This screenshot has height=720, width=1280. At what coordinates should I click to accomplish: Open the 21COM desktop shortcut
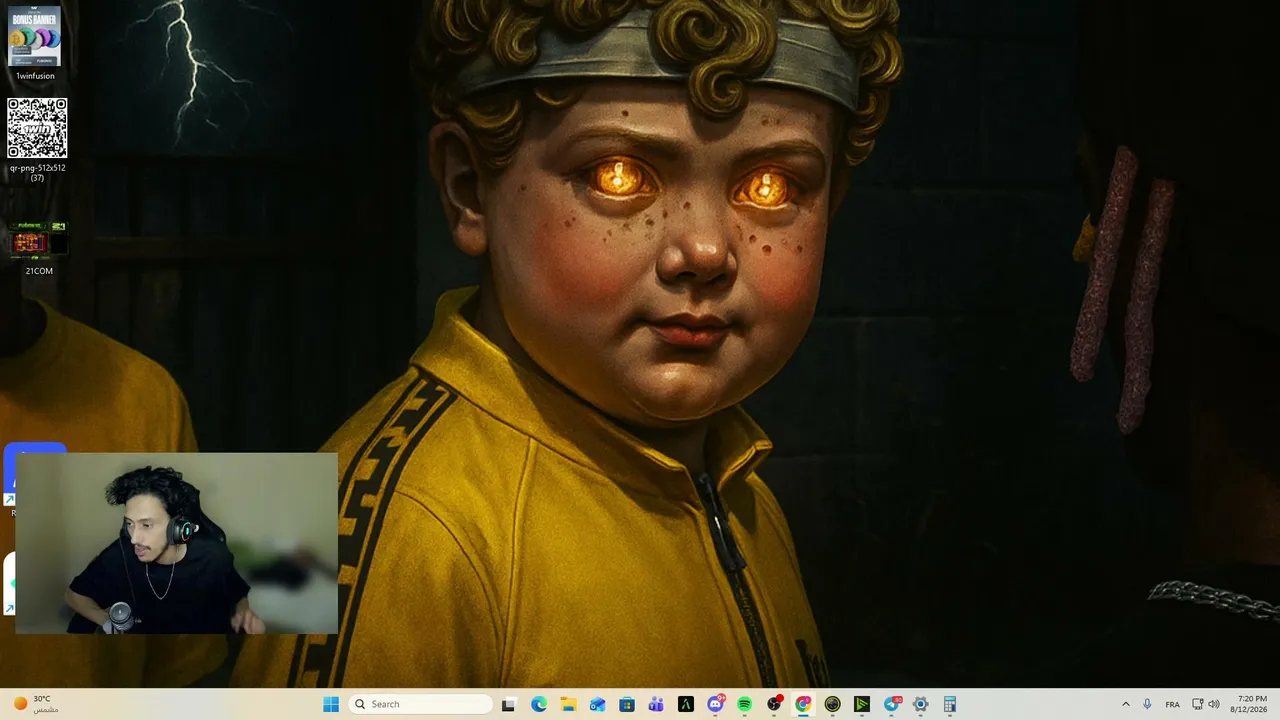[39, 247]
